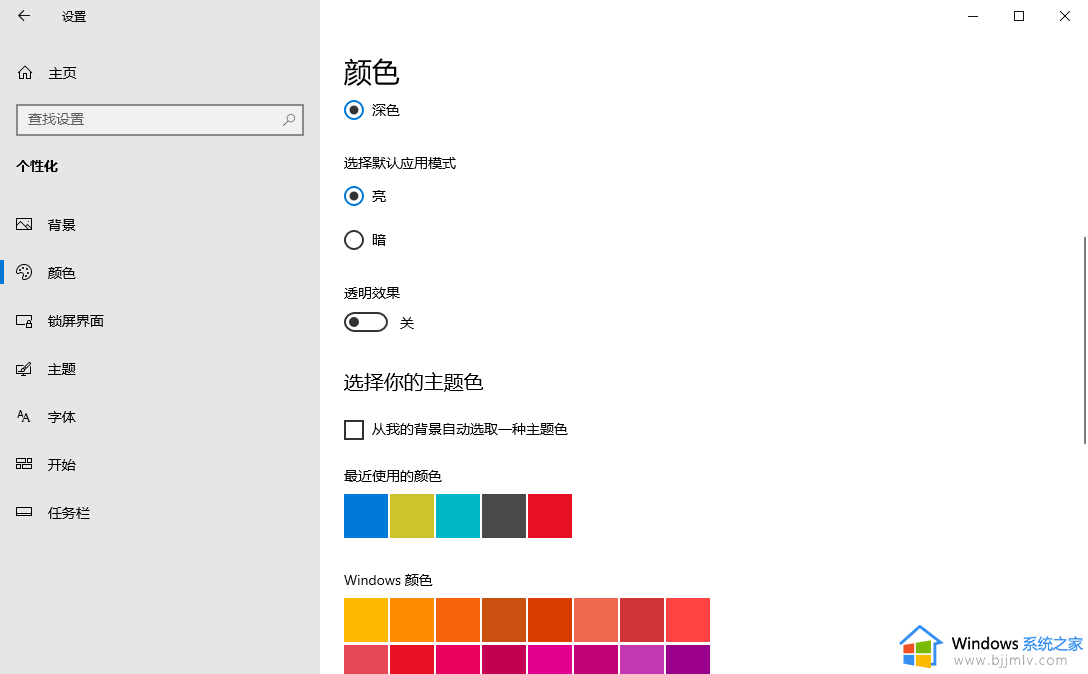Viewport: 1088px width, 674px height.
Task: Click the 任务栏 taskbar icon
Action: 24,512
